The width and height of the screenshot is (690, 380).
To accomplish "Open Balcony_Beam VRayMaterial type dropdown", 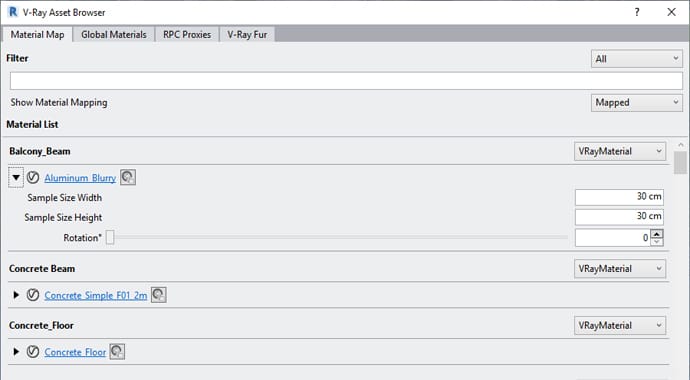I will pyautogui.click(x=620, y=151).
